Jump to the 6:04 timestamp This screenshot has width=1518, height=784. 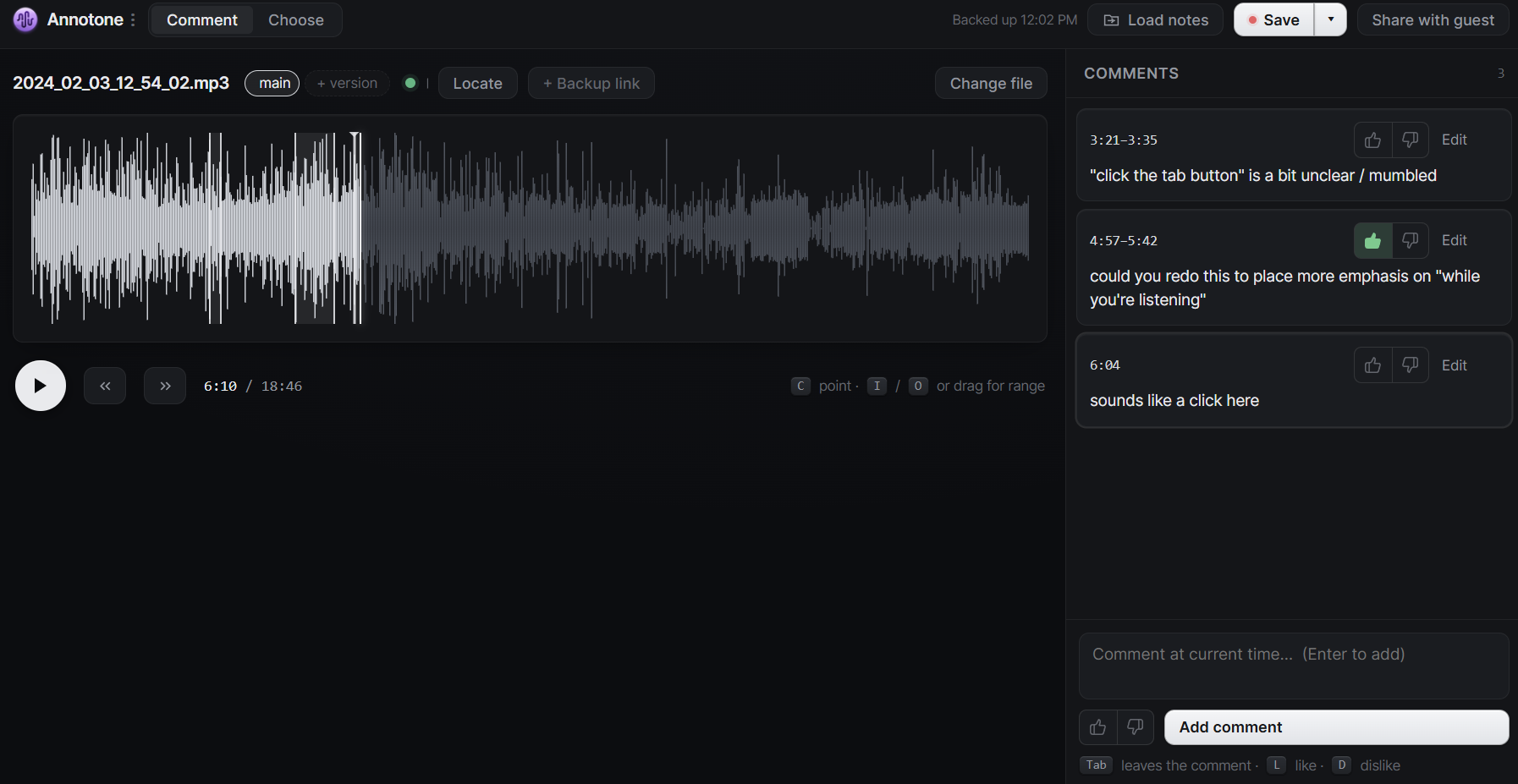pyautogui.click(x=1104, y=365)
